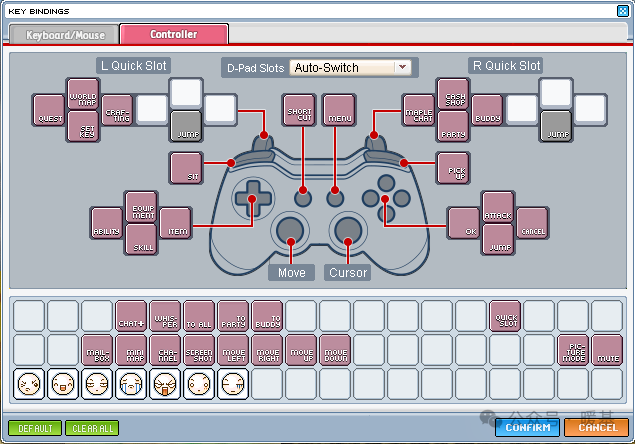Select the Crafting key tile
Image resolution: width=635 pixels, height=444 pixels.
(117, 110)
